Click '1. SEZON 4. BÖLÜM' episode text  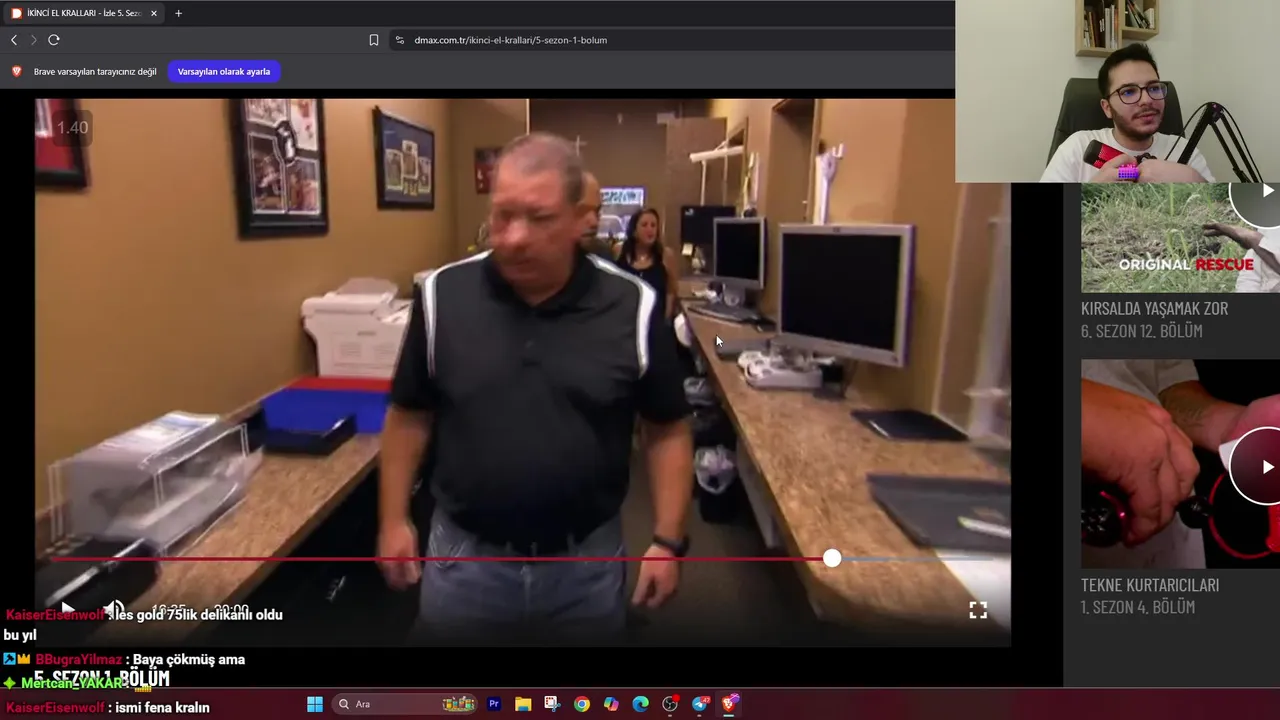coord(1138,607)
